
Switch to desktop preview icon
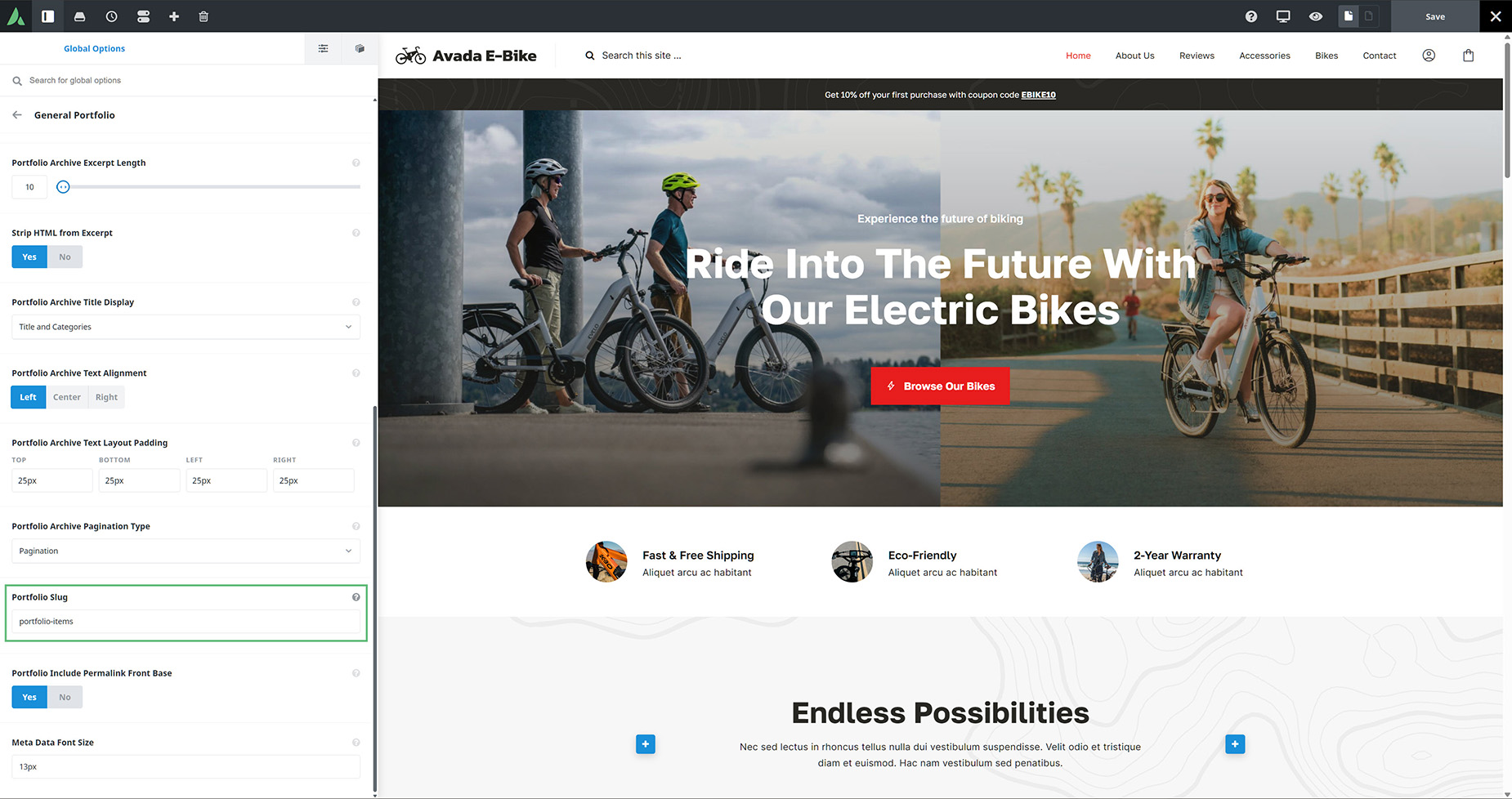1283,16
